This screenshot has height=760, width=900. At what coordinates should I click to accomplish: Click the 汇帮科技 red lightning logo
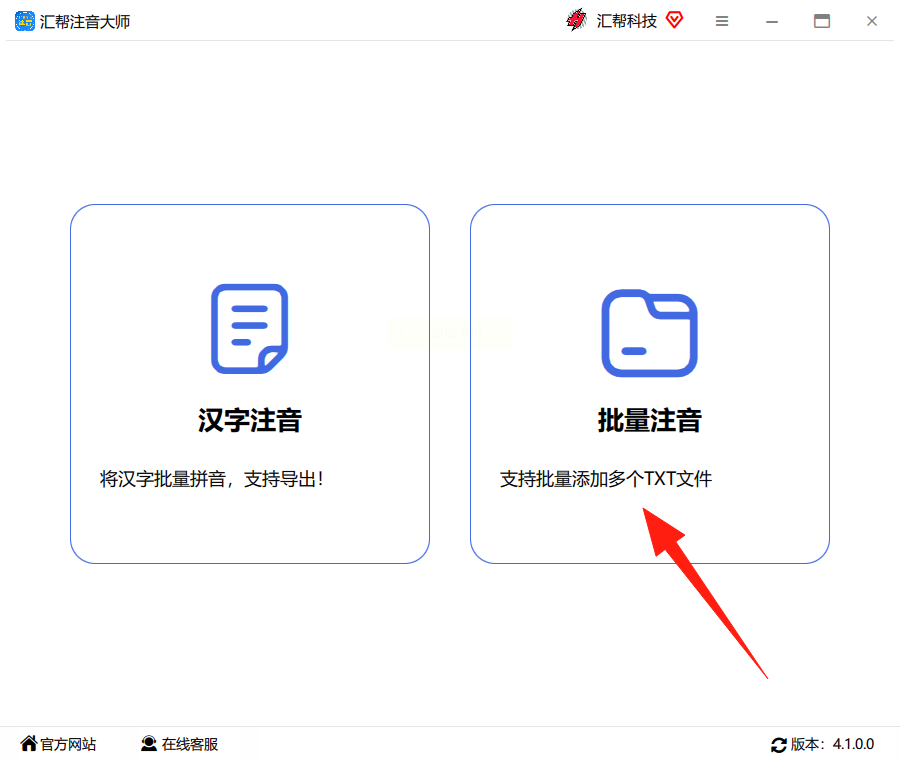(576, 20)
